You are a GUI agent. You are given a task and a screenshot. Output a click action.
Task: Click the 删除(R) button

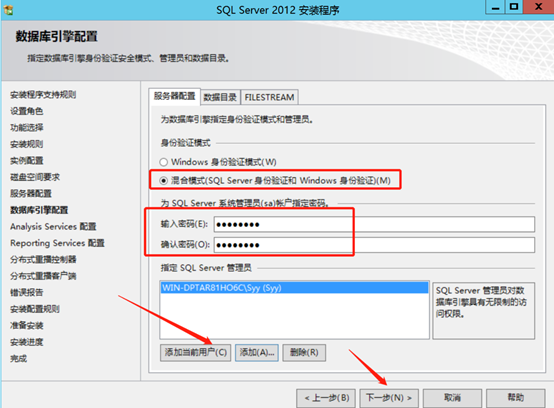(x=304, y=353)
